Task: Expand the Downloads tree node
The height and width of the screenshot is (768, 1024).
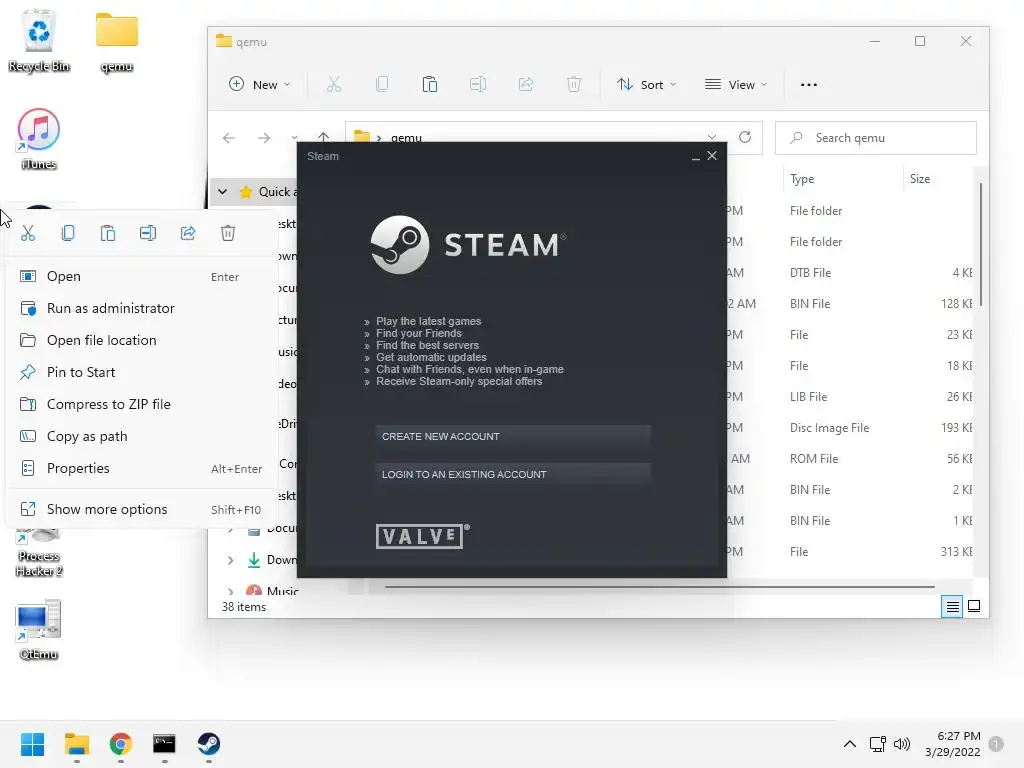Action: 230,560
